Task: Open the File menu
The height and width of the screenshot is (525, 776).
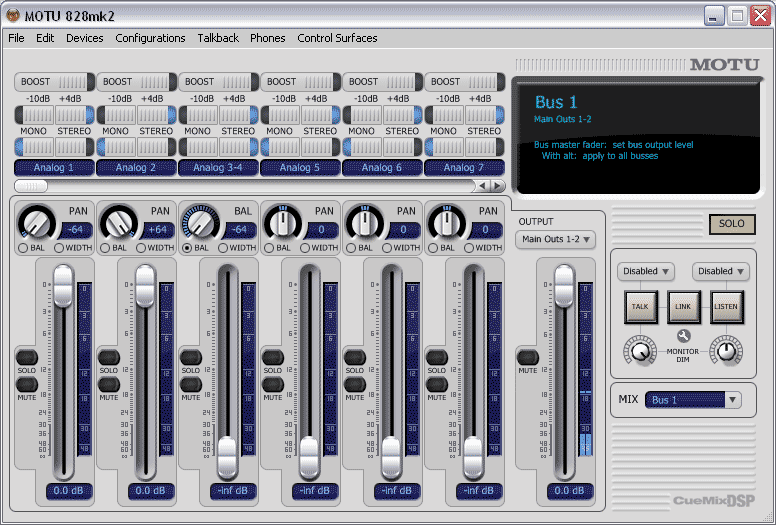Action: tap(16, 38)
